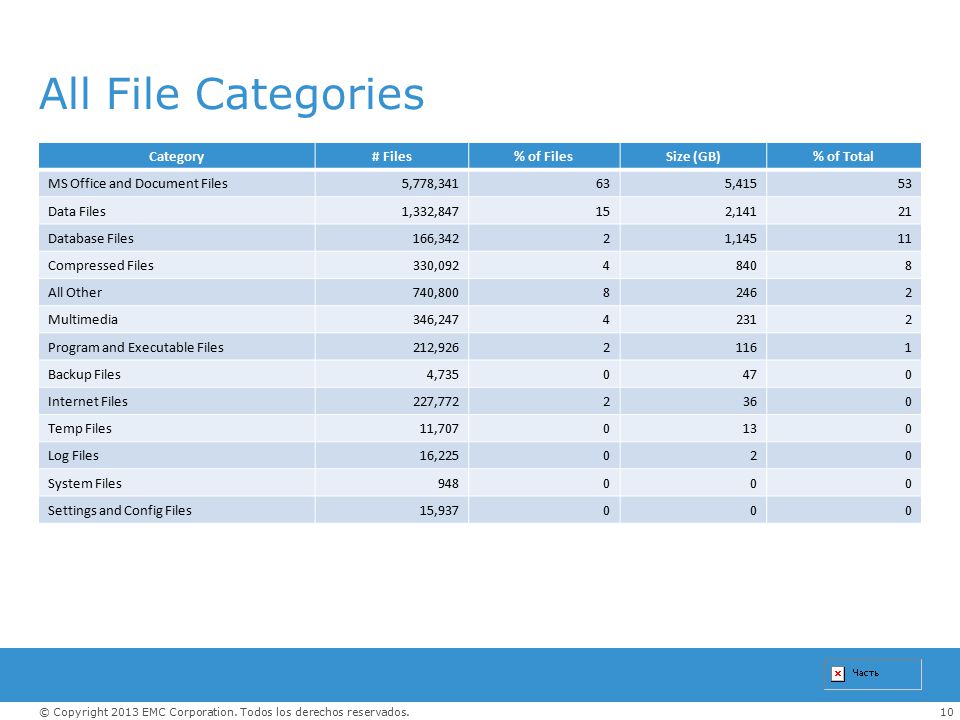Click the 'Category' column header
Image resolution: width=960 pixels, height=720 pixels.
(176, 156)
